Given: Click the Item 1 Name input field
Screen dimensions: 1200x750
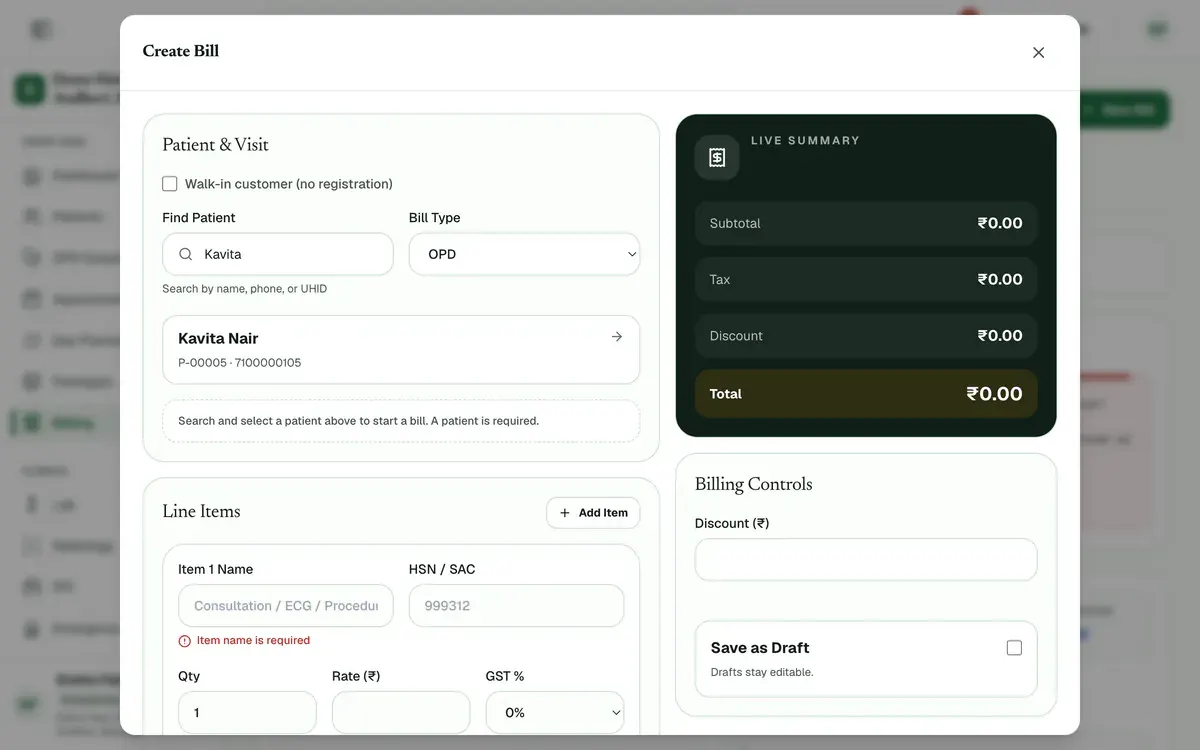Looking at the screenshot, I should [x=286, y=606].
